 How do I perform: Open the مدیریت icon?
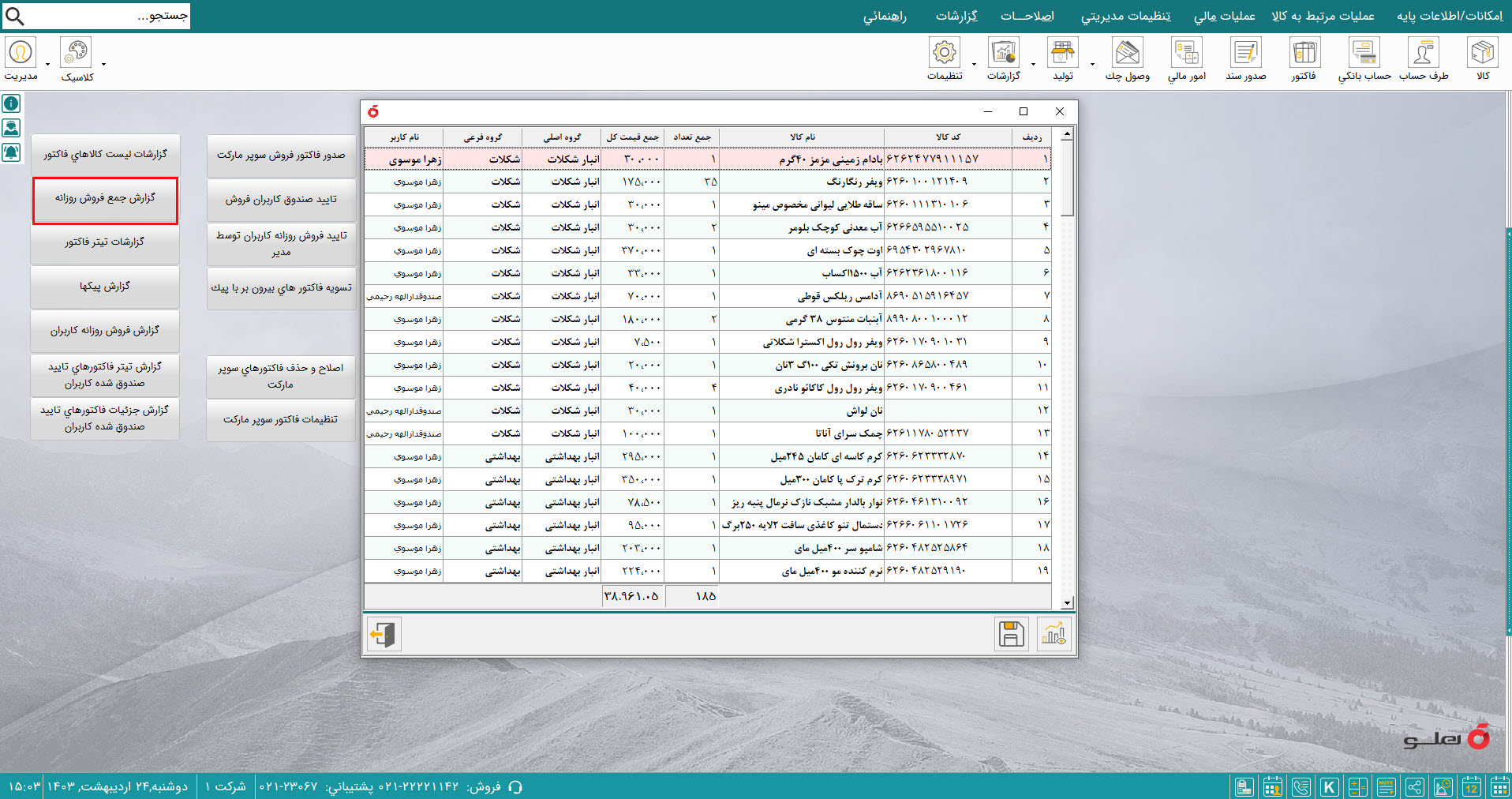(20, 52)
